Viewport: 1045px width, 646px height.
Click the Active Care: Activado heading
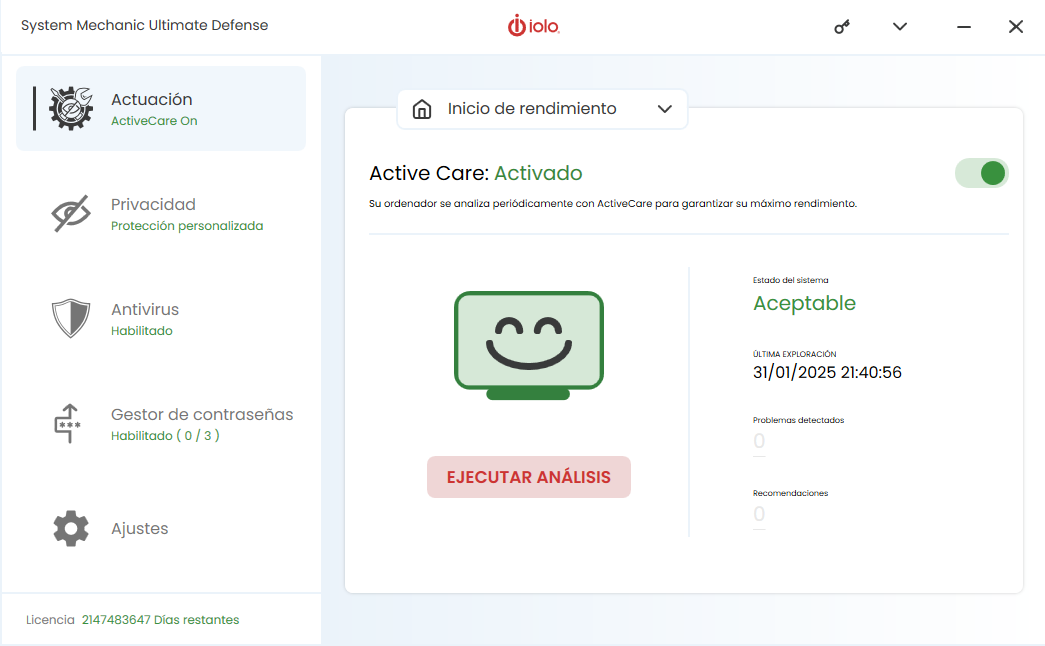[476, 173]
